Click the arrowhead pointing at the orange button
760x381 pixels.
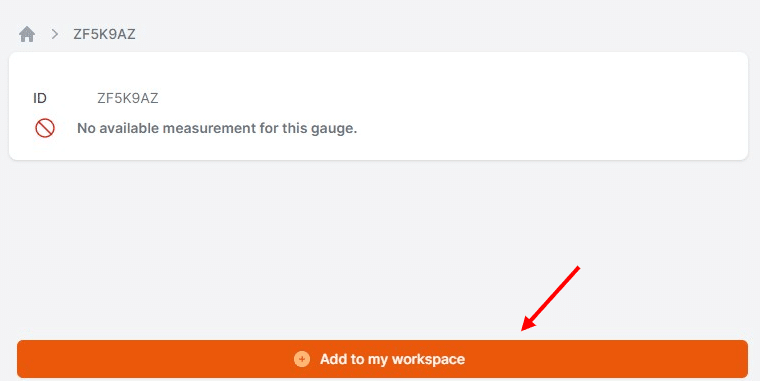[528, 324]
